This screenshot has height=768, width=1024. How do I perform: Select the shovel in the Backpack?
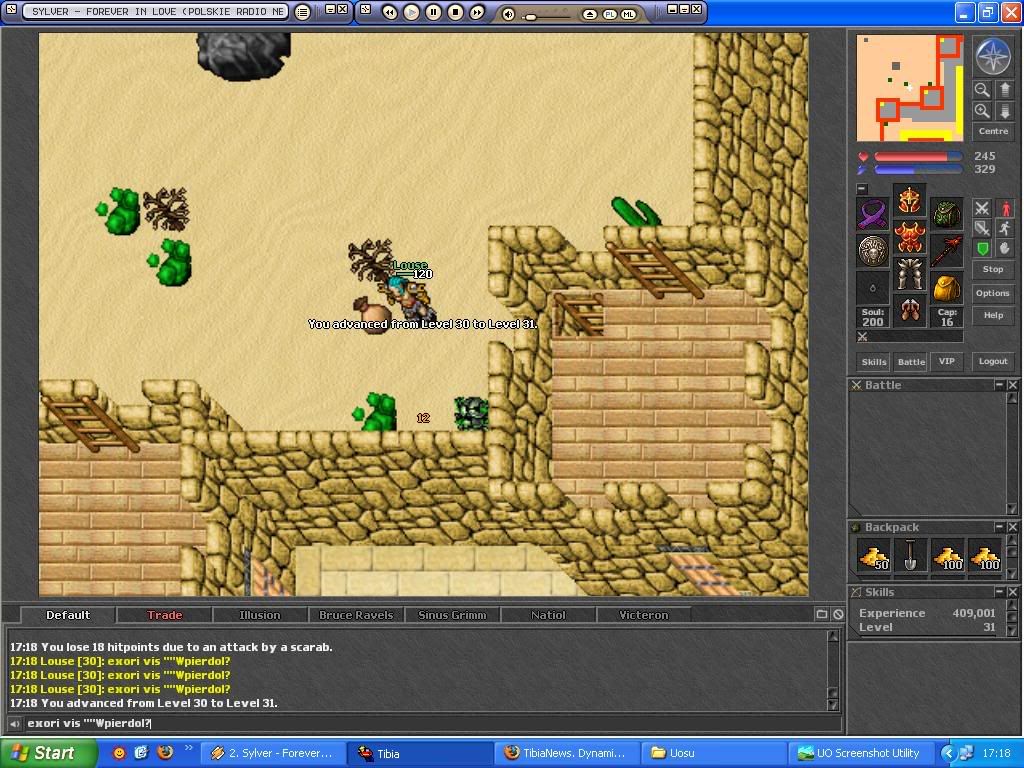click(910, 556)
